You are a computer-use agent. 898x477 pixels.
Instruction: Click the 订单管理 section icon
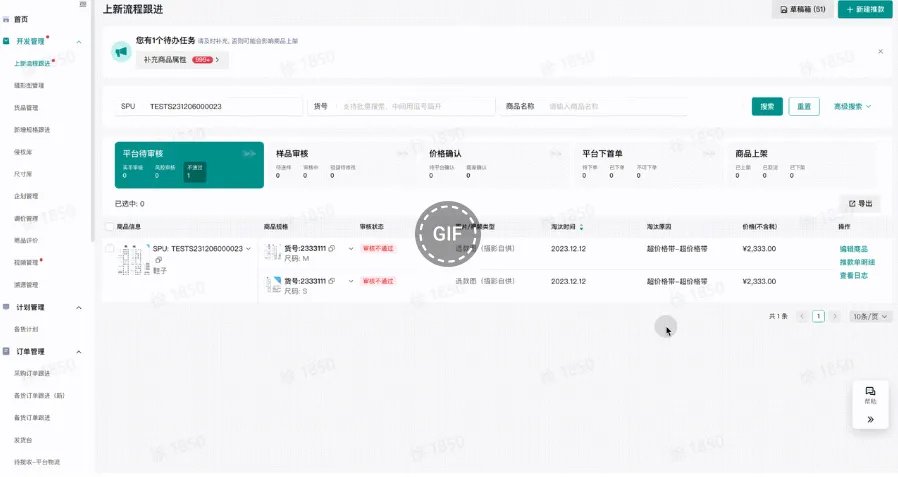[6, 351]
